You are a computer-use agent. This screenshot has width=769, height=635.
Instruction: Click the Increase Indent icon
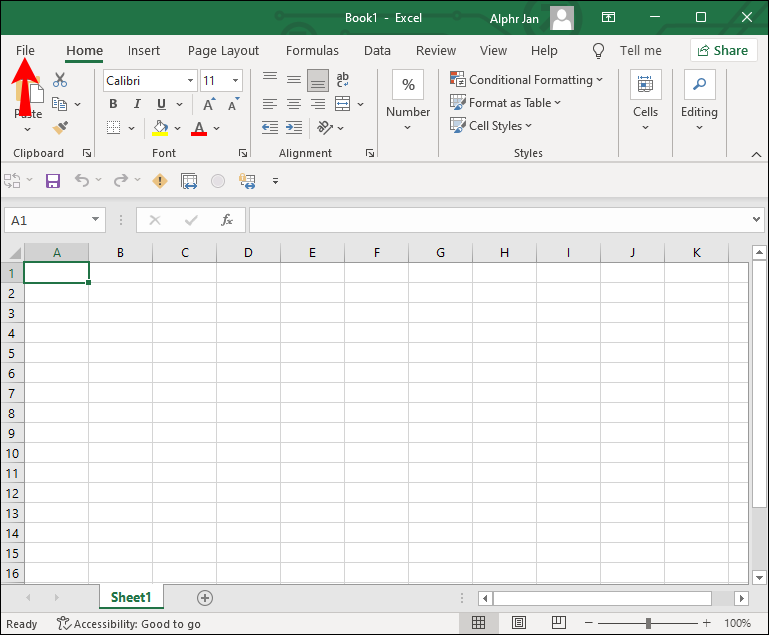[x=294, y=127]
